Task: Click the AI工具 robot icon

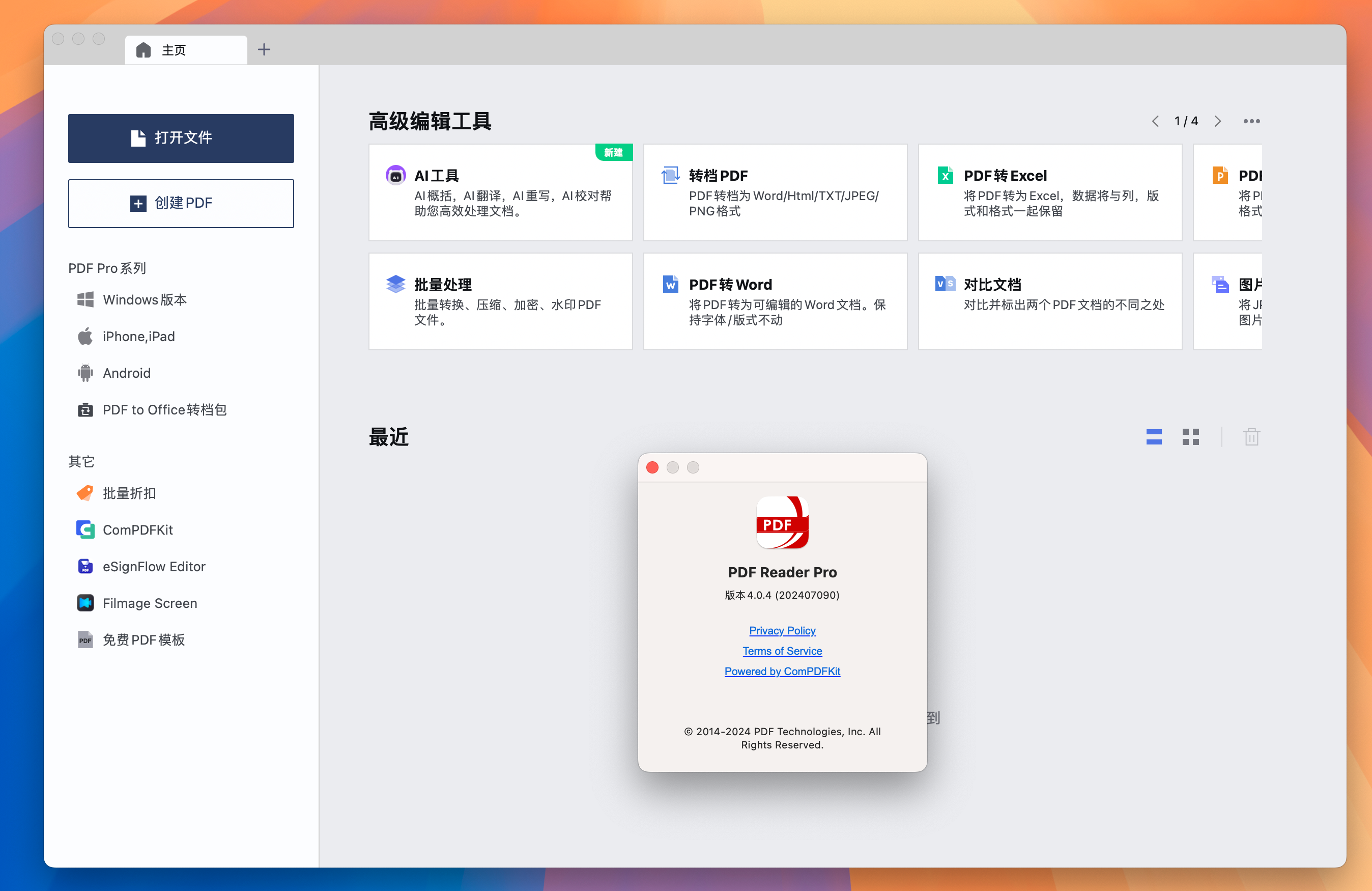Action: 395,175
